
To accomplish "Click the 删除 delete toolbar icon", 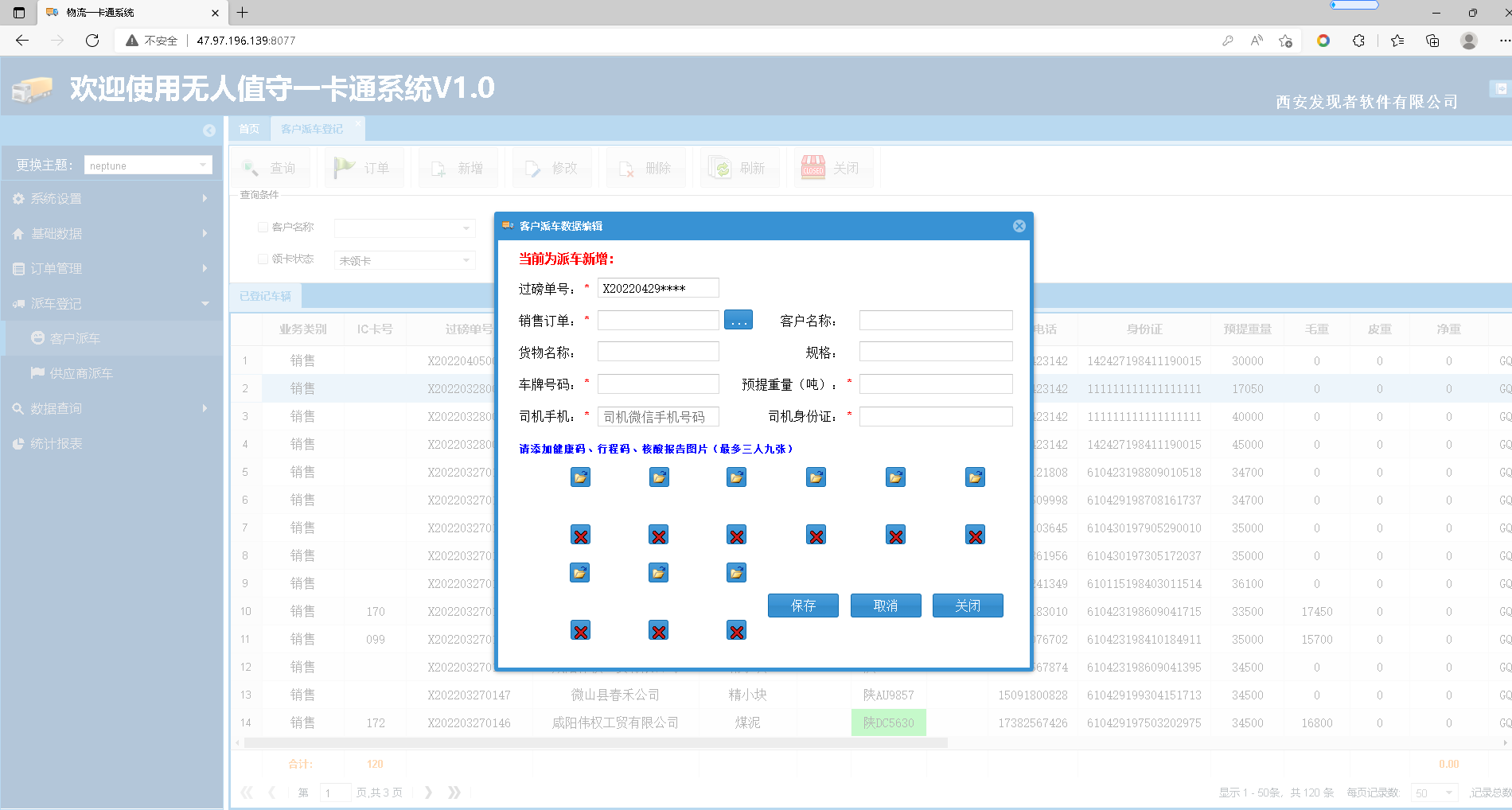I will [x=626, y=168].
